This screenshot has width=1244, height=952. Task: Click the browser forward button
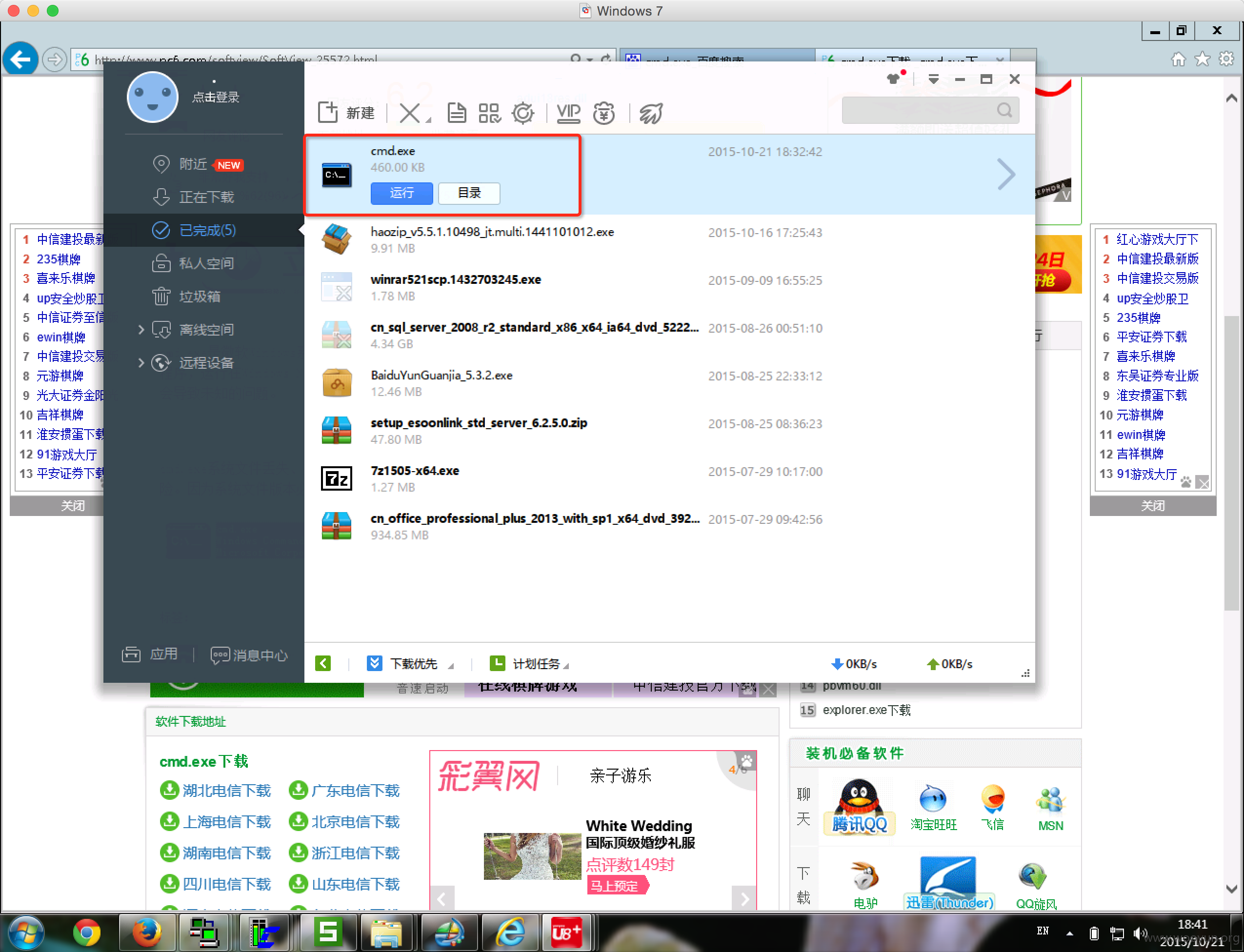(55, 59)
